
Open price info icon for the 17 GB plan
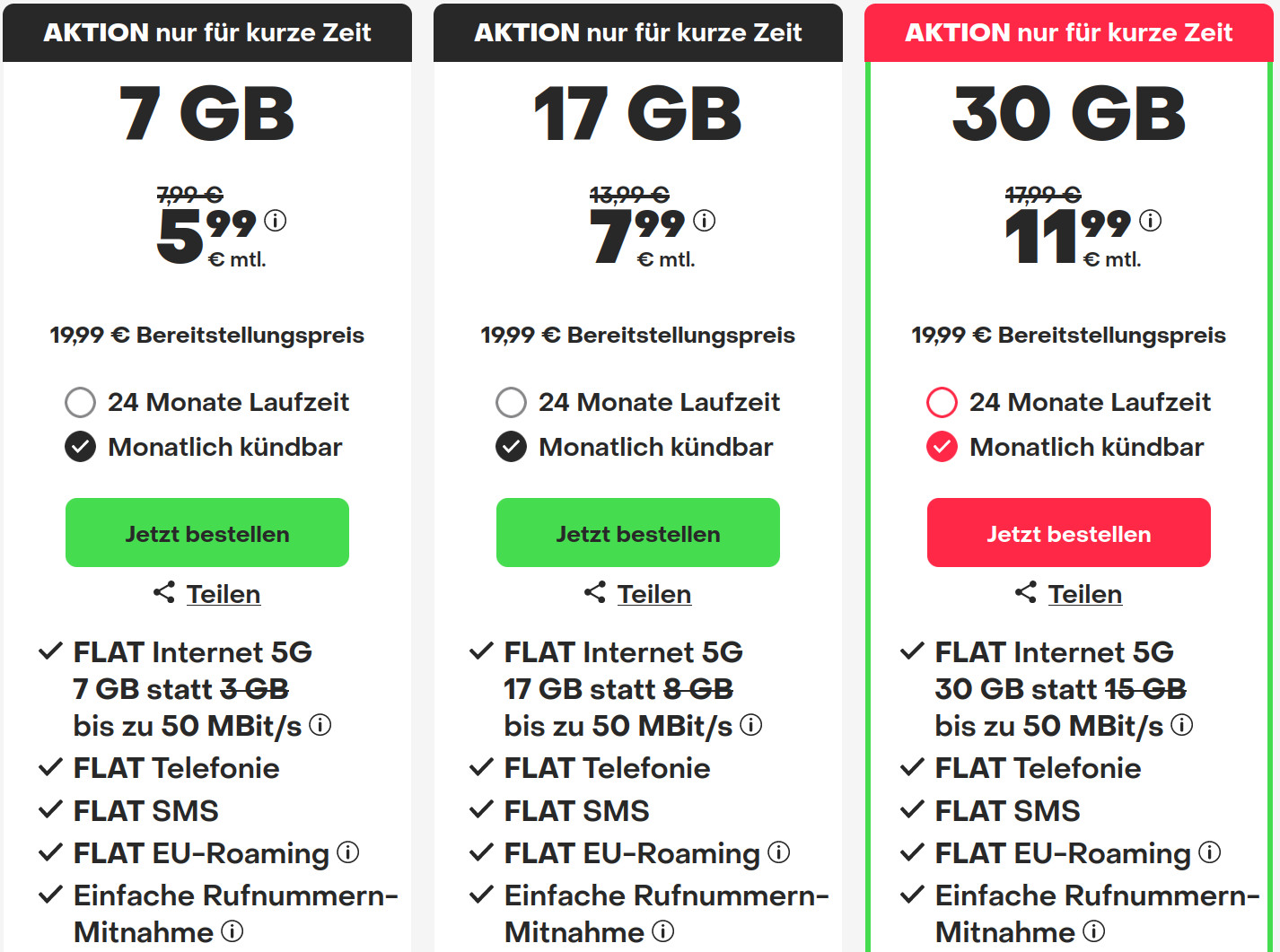click(x=706, y=220)
